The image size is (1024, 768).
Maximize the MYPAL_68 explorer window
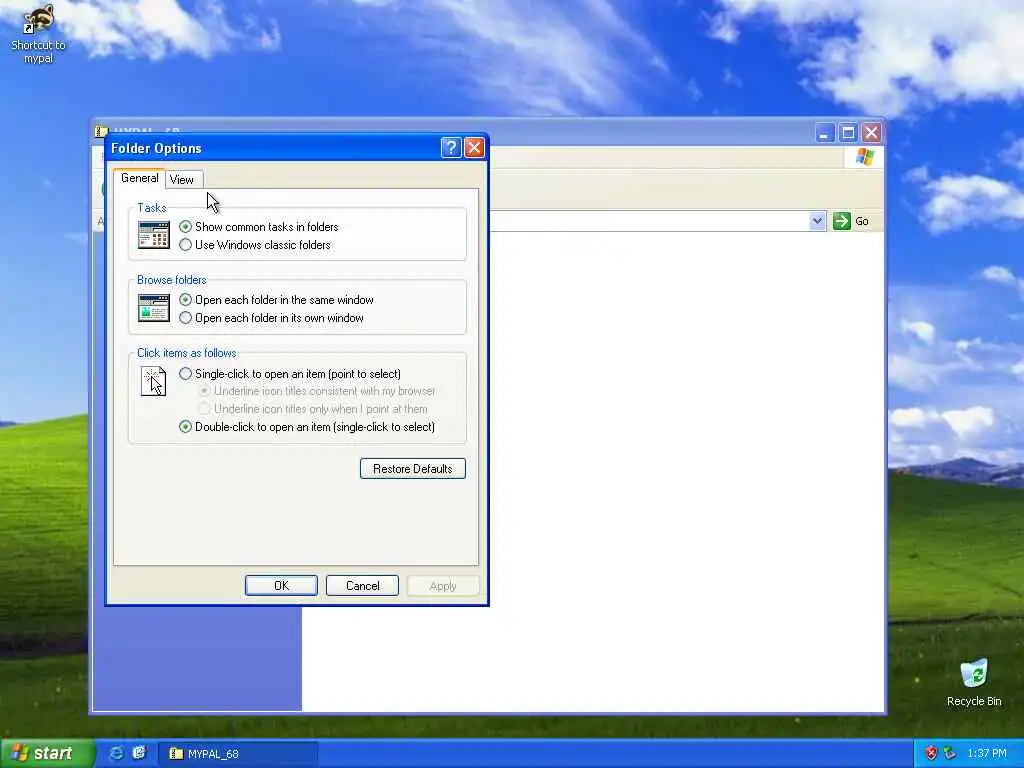848,133
